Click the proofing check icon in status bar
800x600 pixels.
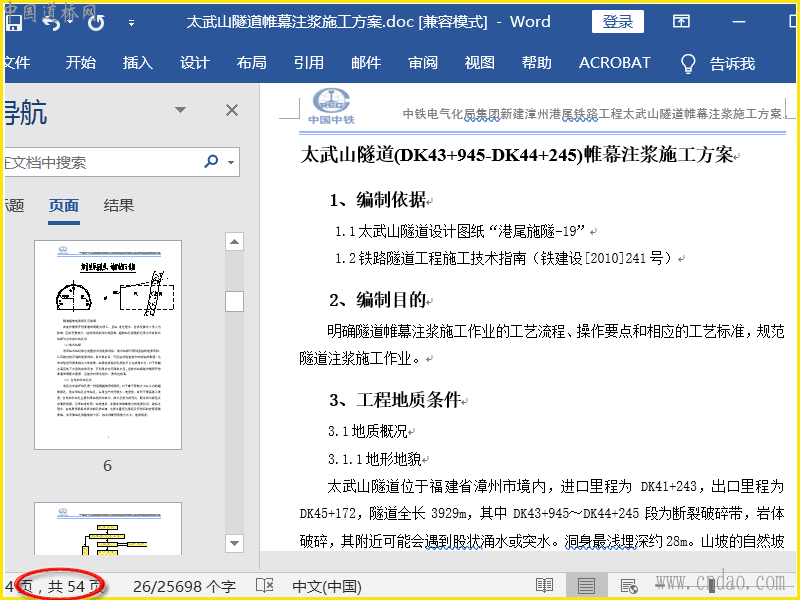(x=264, y=586)
